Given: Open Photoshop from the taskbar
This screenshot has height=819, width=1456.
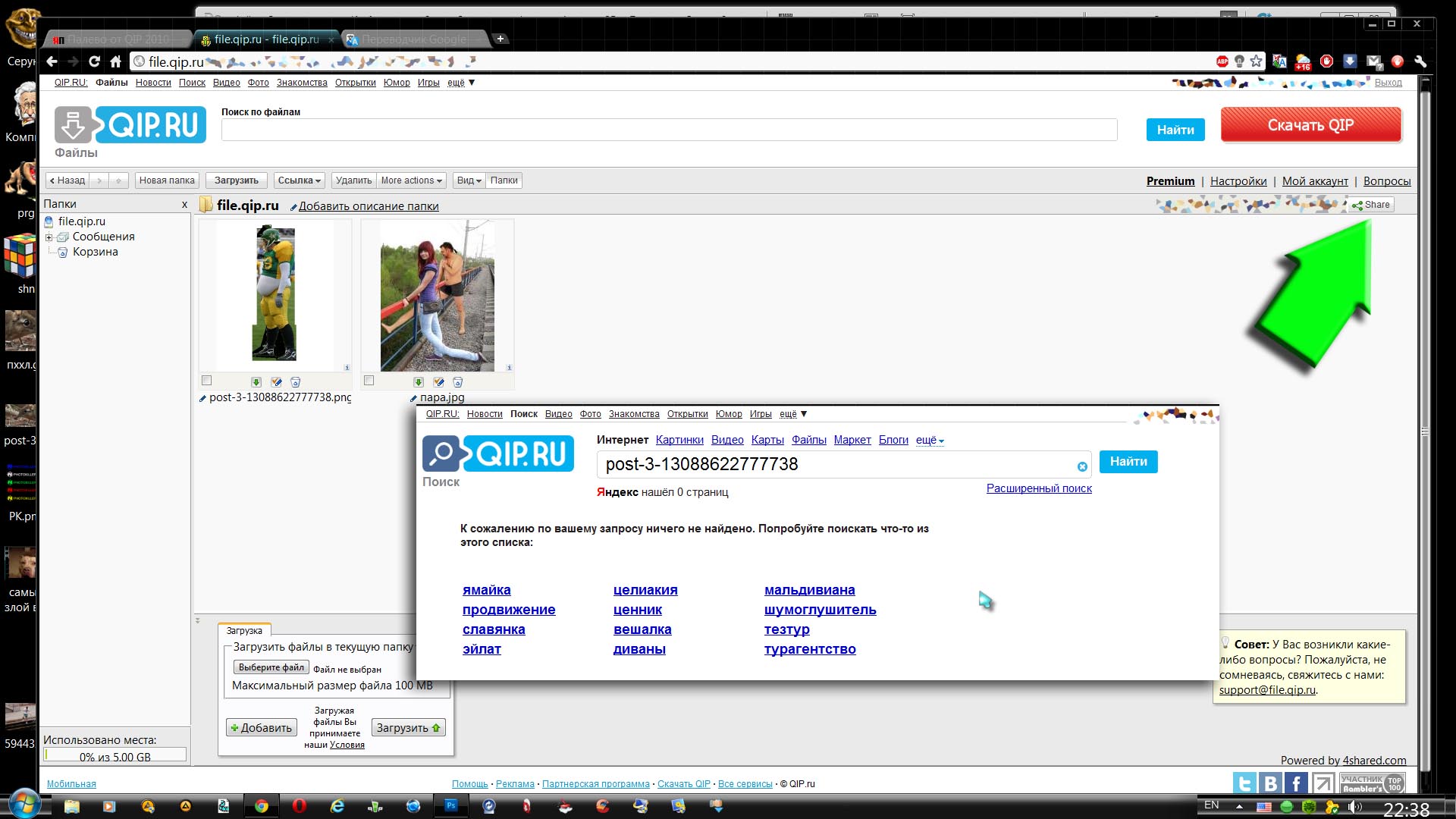Looking at the screenshot, I should click(451, 805).
